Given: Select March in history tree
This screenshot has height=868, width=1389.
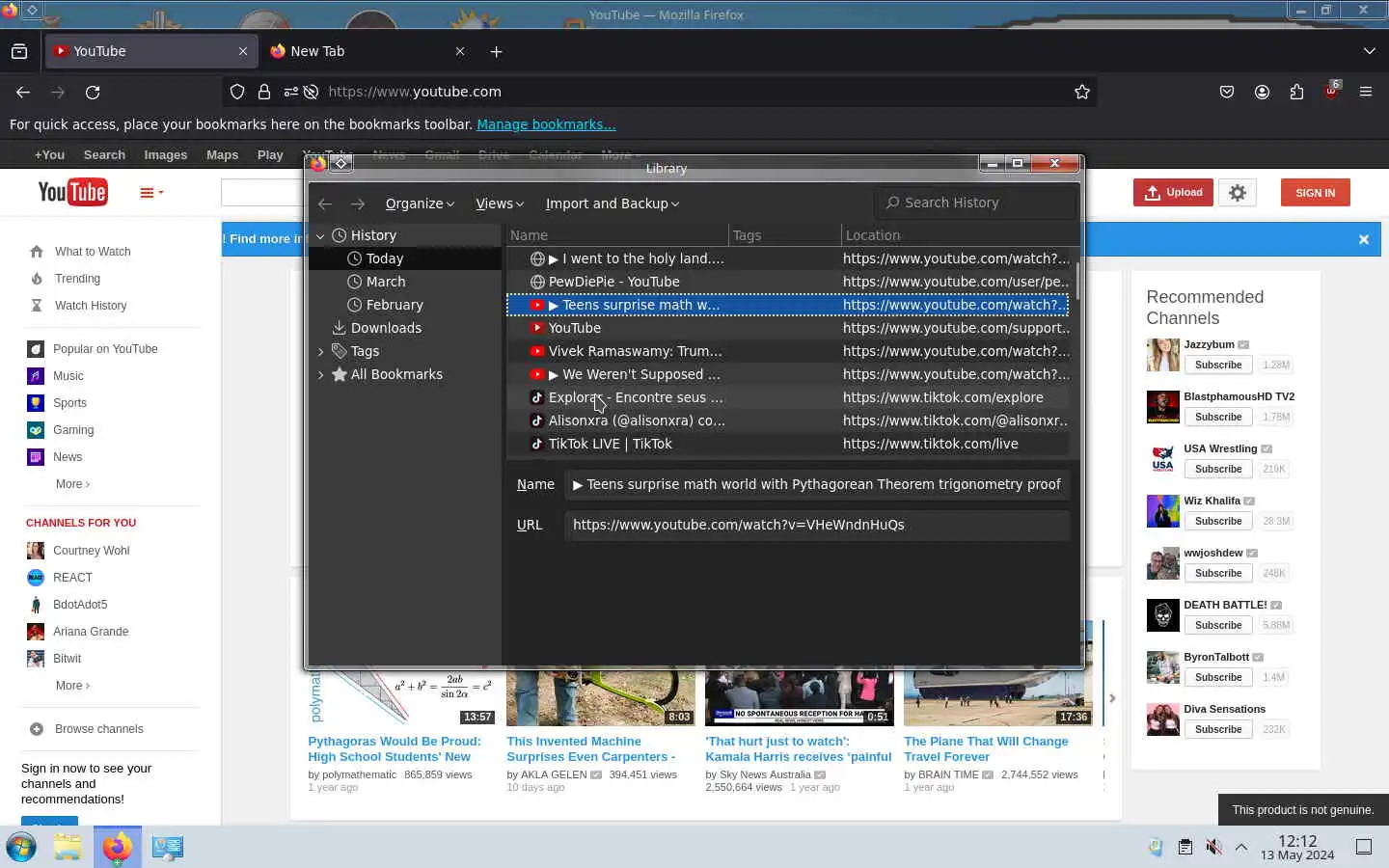Looking at the screenshot, I should coord(405,282).
